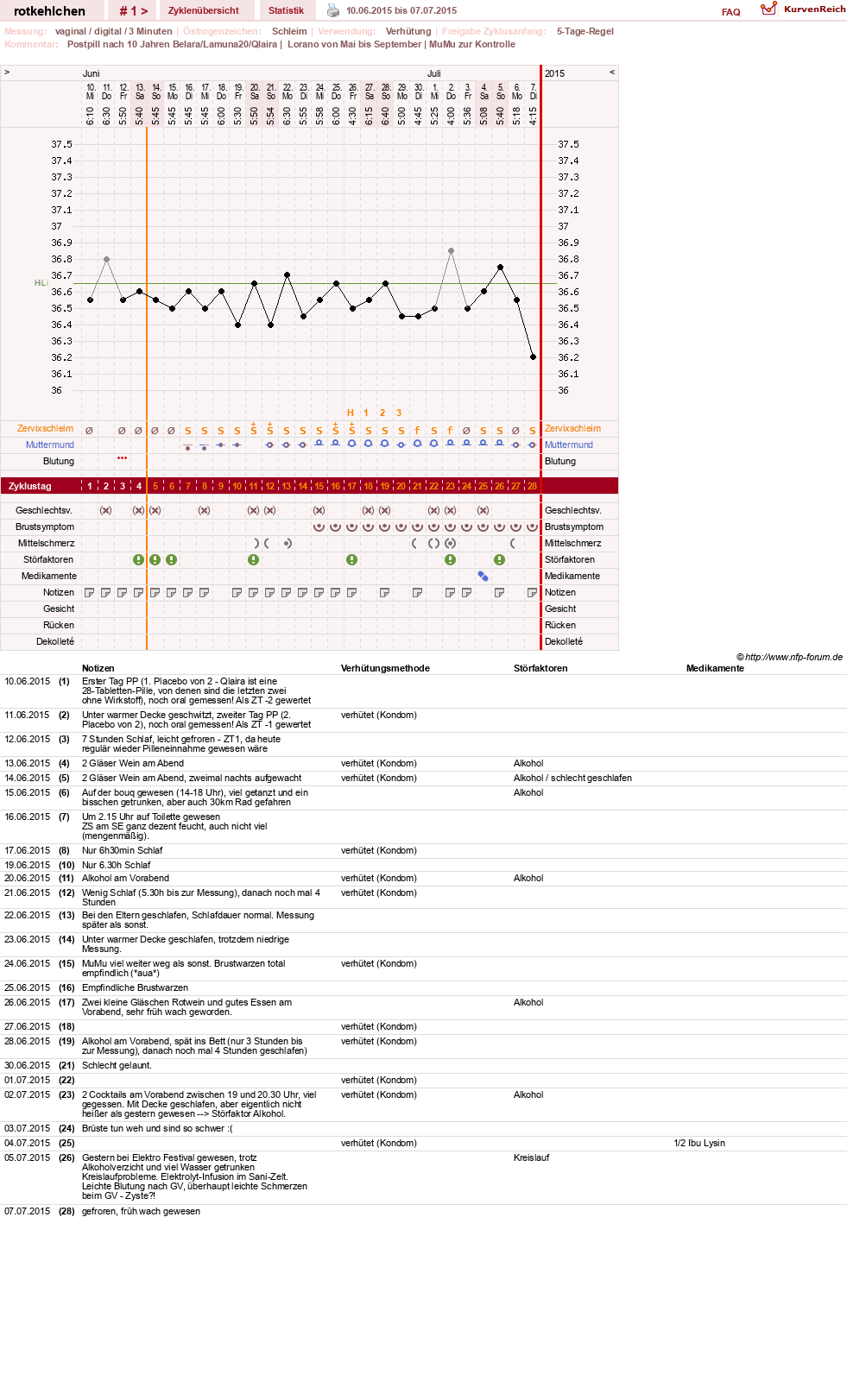The image size is (847, 1400).
Task: Click the temperature peak point on 2. Juli
Action: pyautogui.click(x=451, y=251)
